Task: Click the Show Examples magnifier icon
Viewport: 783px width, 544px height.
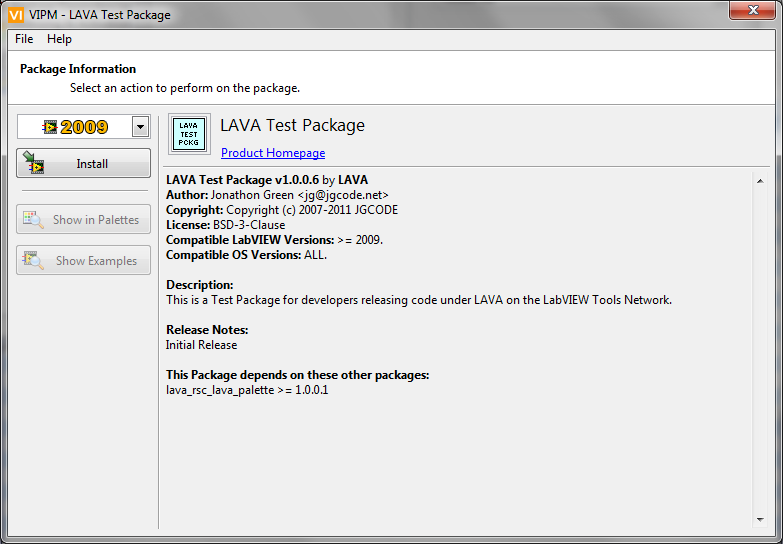Action: pos(33,260)
